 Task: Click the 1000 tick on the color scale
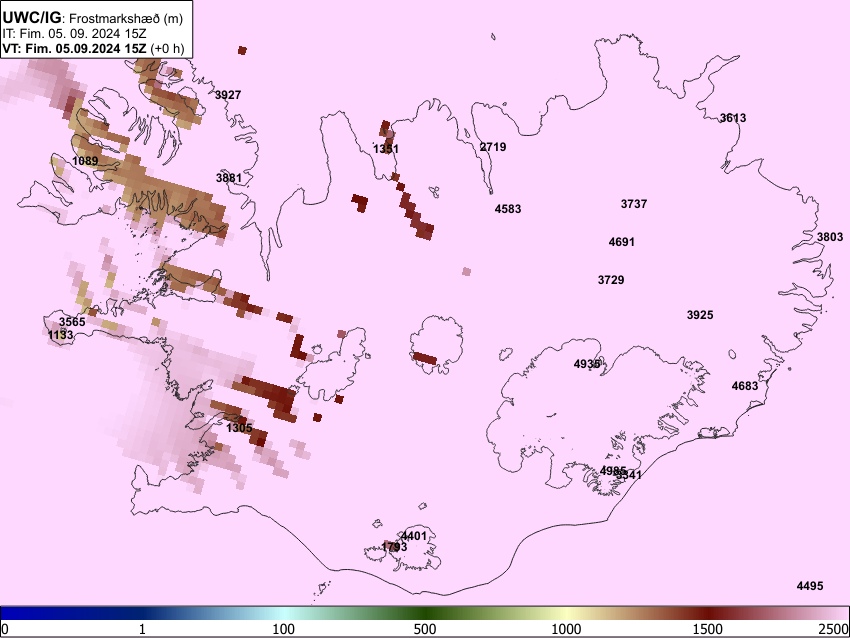coord(566,629)
